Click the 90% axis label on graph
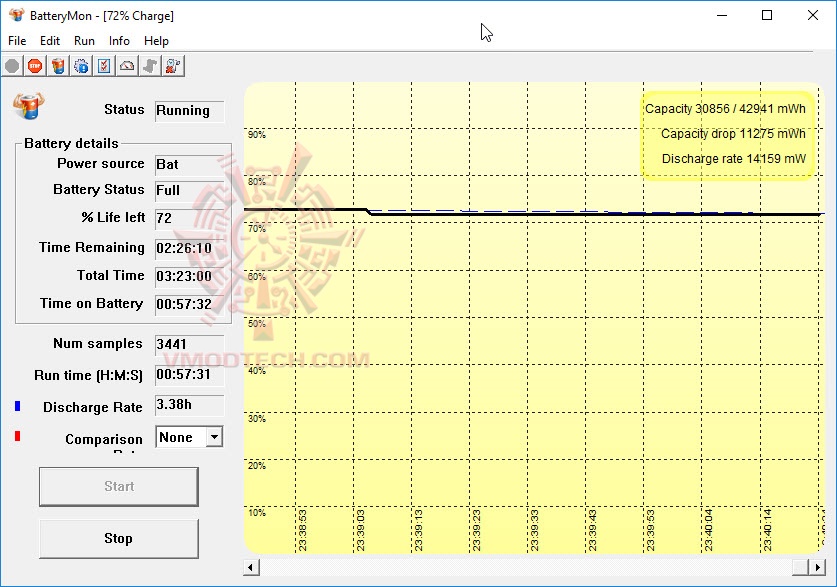 point(257,135)
